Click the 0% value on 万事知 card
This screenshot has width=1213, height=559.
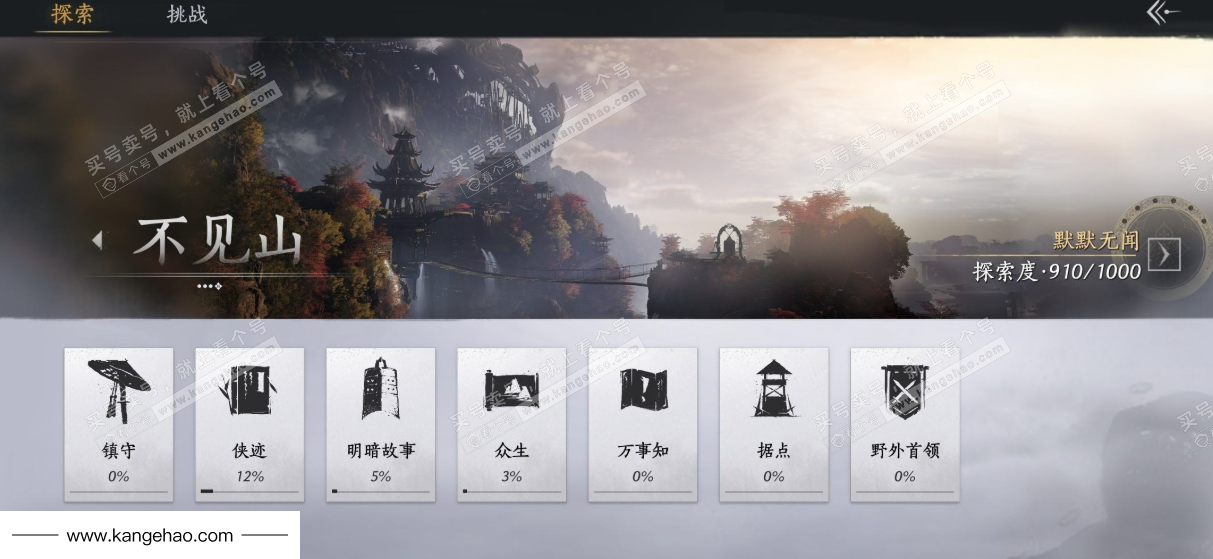(642, 476)
